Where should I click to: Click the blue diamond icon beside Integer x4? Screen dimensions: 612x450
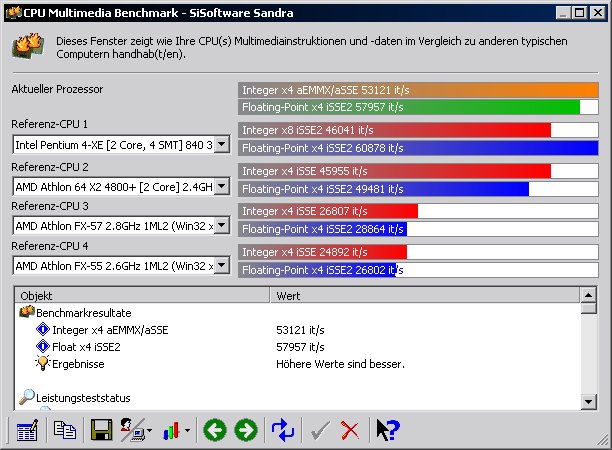pyautogui.click(x=43, y=329)
